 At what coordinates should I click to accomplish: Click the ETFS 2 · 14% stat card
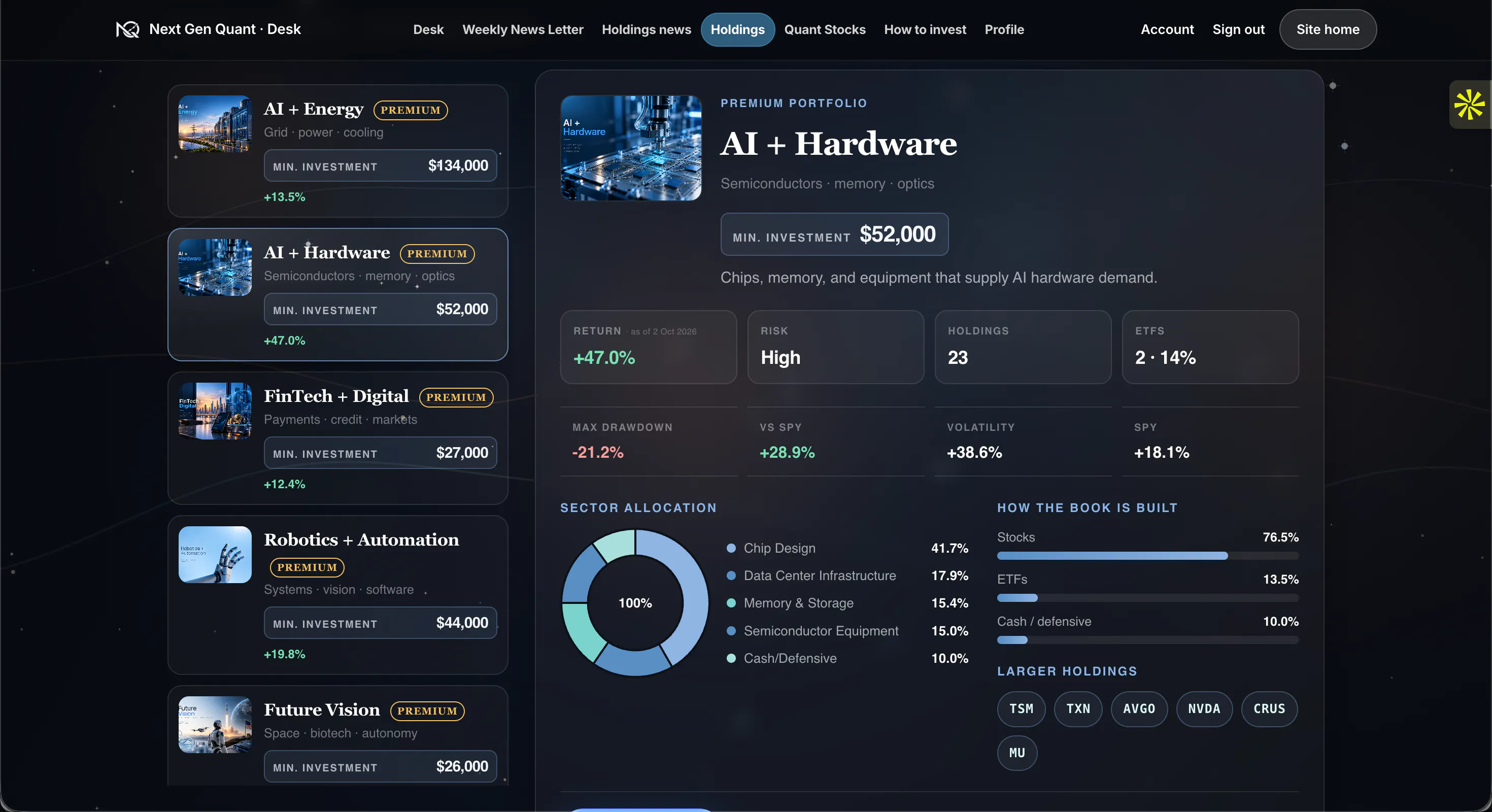(x=1210, y=347)
